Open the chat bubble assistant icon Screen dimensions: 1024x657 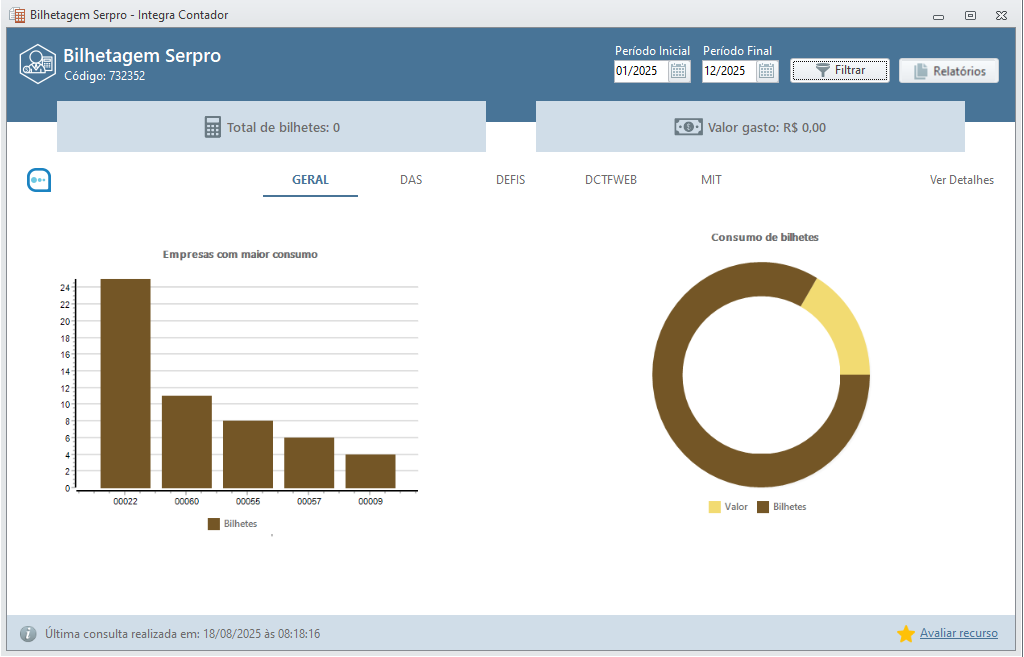[39, 180]
